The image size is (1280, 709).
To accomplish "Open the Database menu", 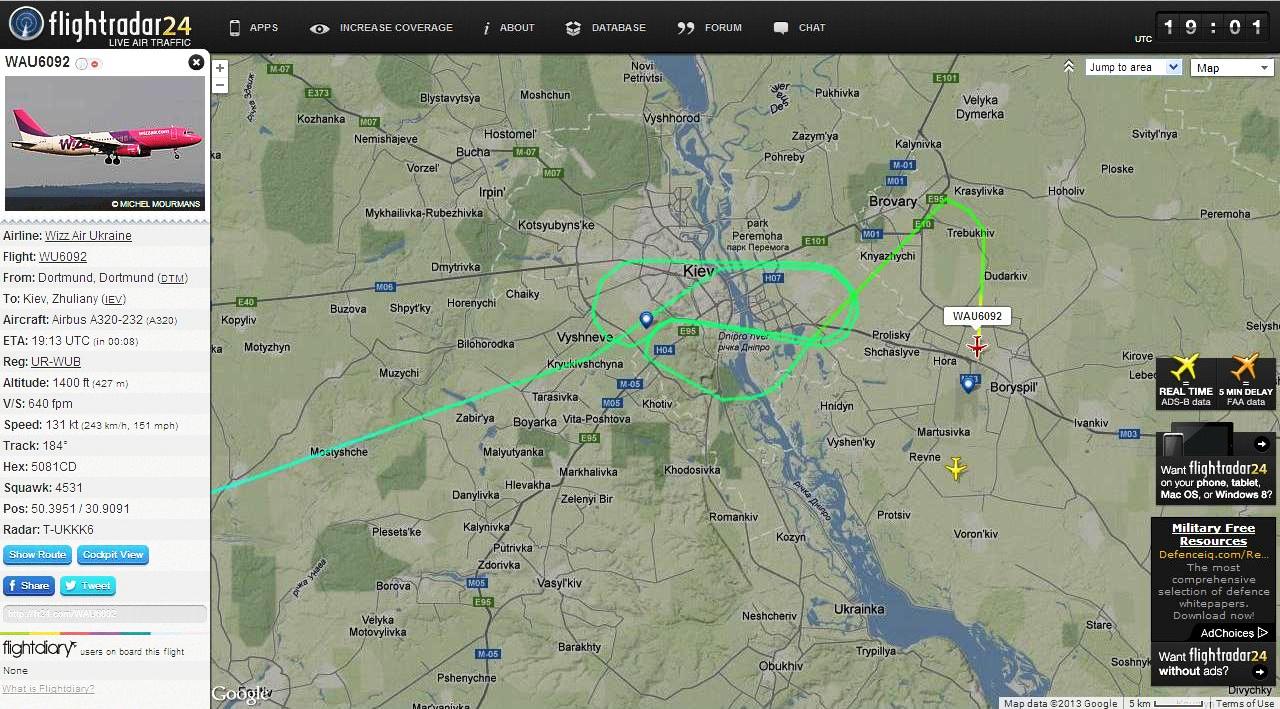I will pos(606,28).
